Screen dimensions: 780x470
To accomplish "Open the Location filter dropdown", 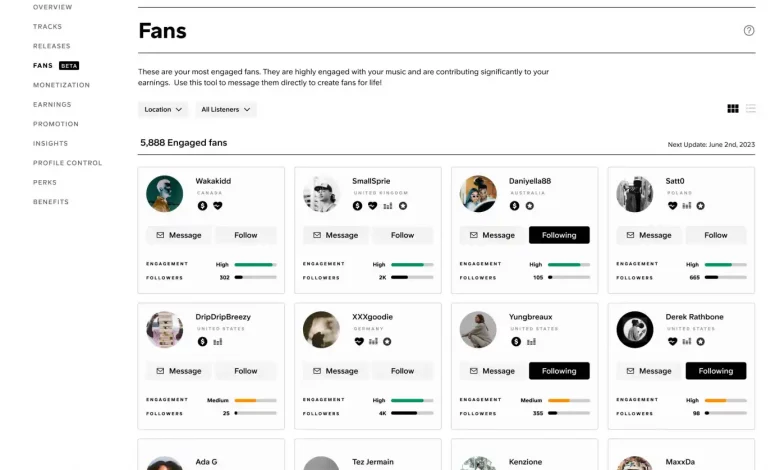I will click(x=163, y=109).
